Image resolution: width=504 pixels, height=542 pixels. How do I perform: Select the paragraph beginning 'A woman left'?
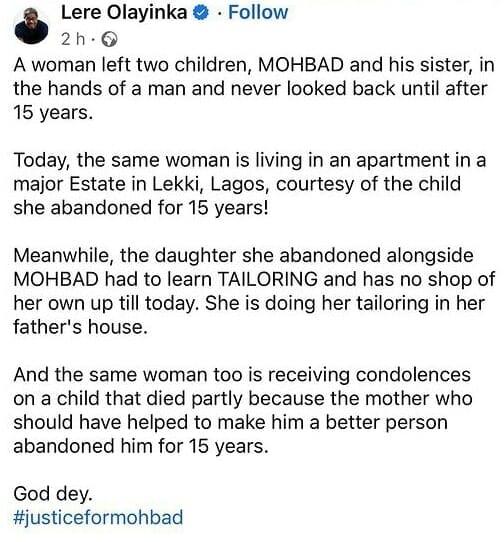tap(254, 88)
